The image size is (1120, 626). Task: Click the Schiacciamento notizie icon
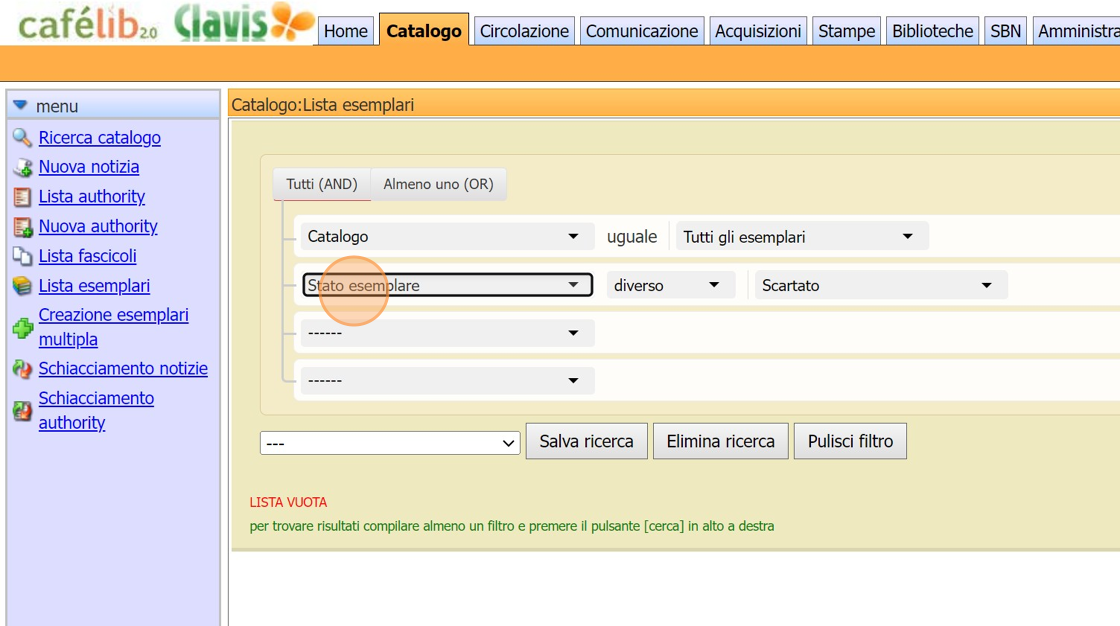point(22,369)
